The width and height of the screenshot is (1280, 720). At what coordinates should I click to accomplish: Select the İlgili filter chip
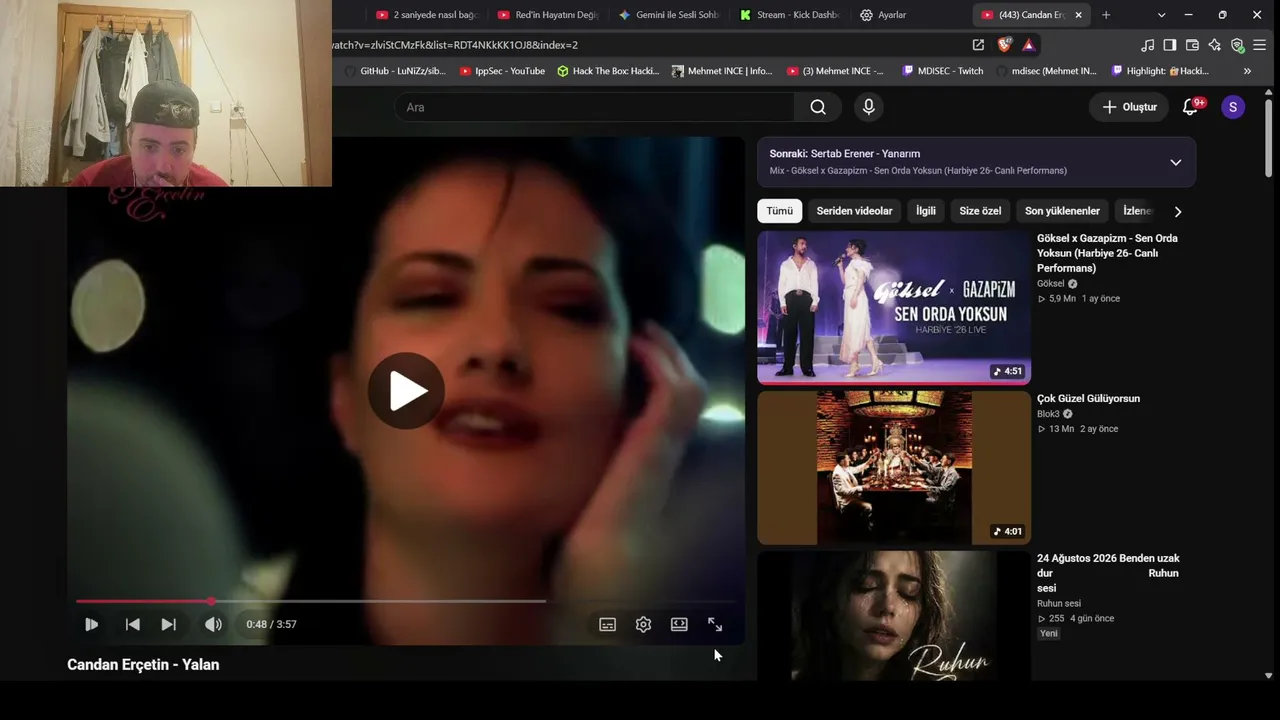click(926, 211)
